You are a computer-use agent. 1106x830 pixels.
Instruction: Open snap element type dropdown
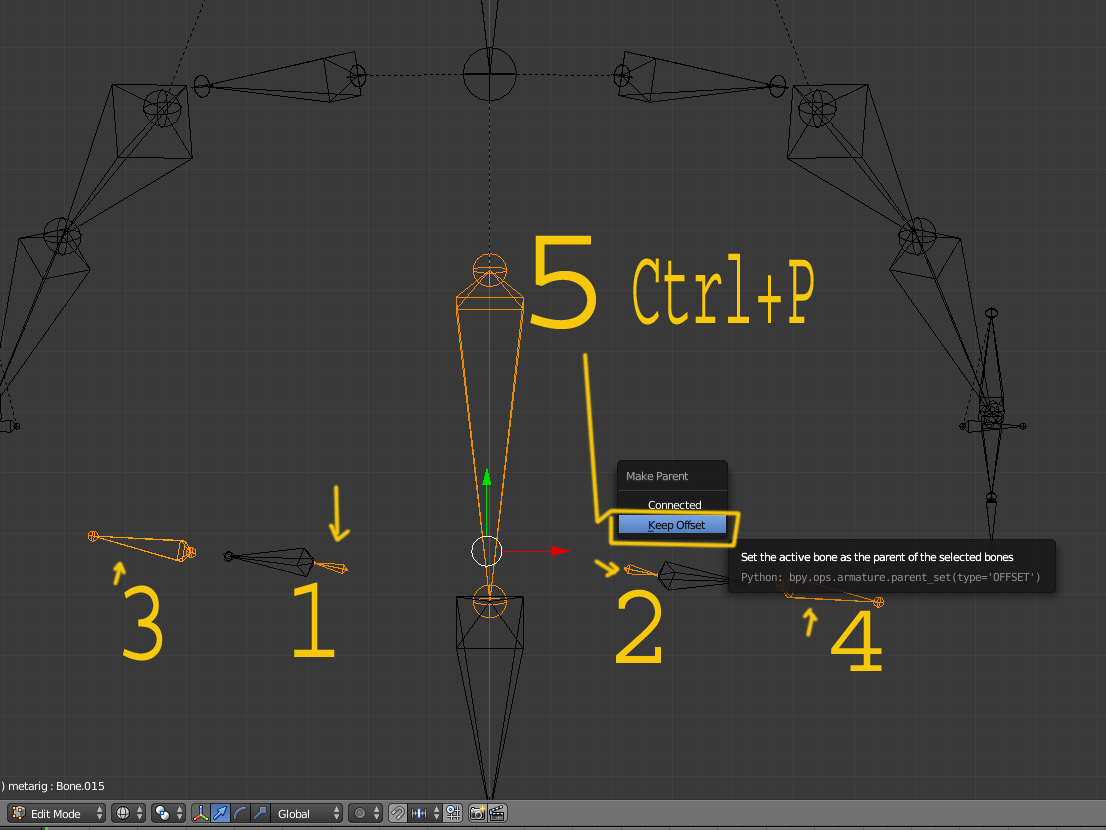(425, 813)
